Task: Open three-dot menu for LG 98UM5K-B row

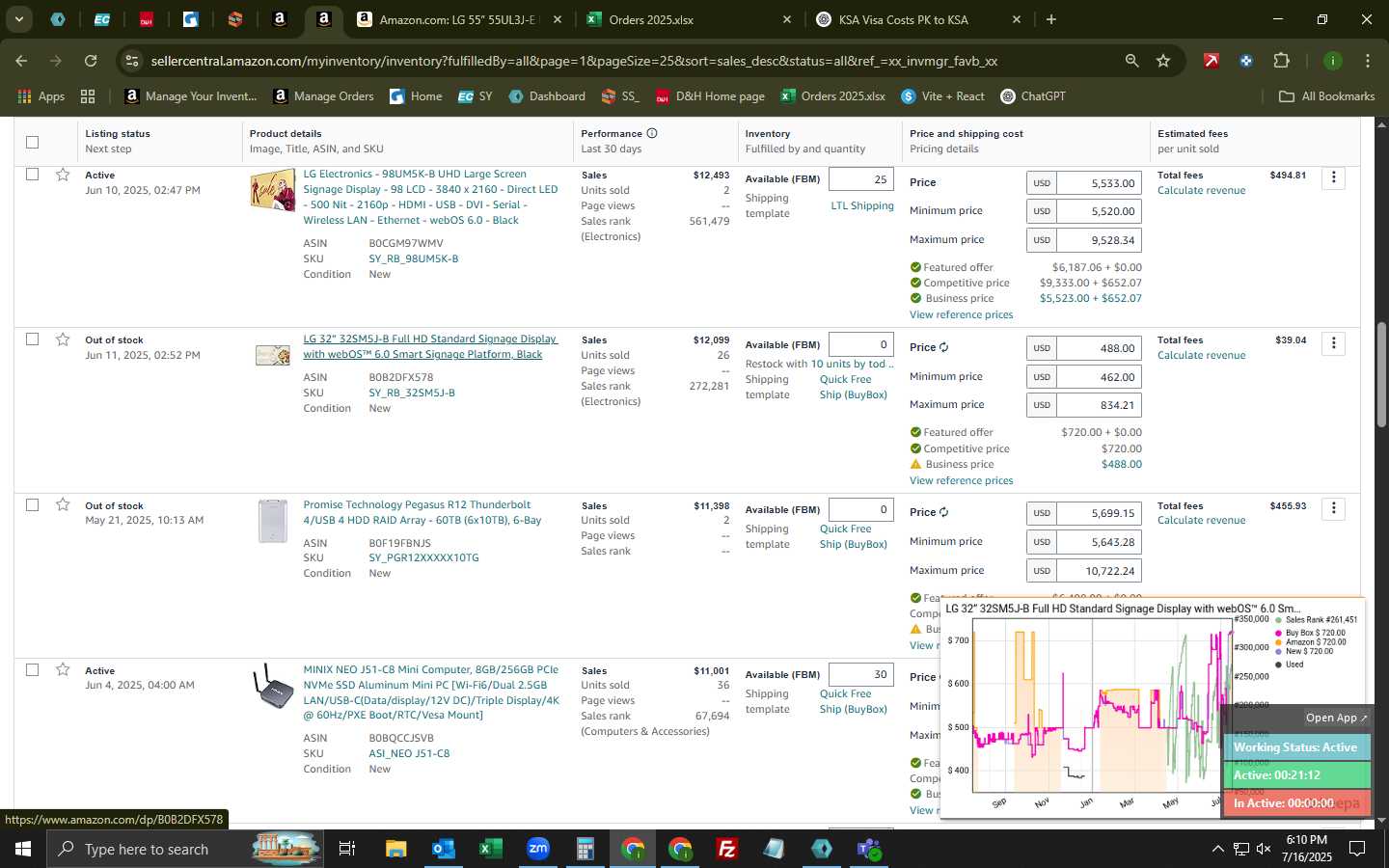Action: coord(1333,177)
